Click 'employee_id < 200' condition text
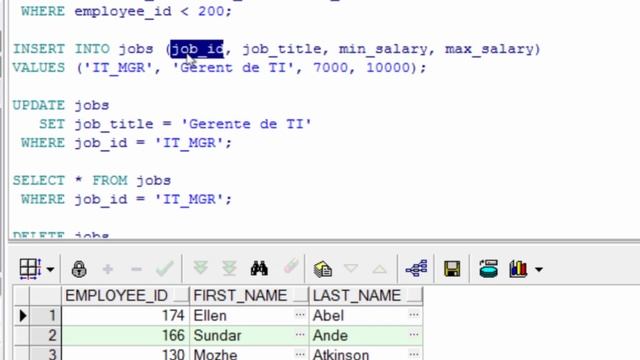The width and height of the screenshot is (640, 360). pos(149,11)
